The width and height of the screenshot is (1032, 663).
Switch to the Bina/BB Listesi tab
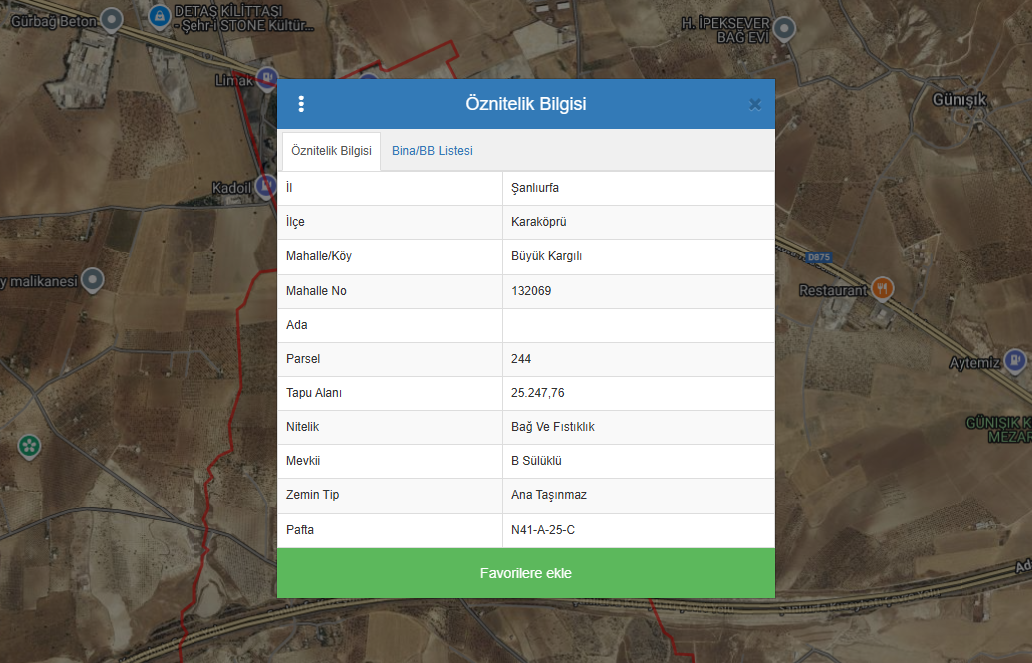pos(432,151)
